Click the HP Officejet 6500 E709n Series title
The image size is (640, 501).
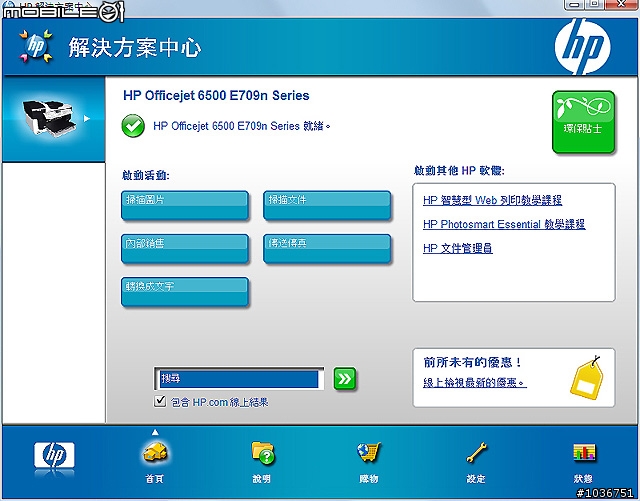[x=216, y=96]
